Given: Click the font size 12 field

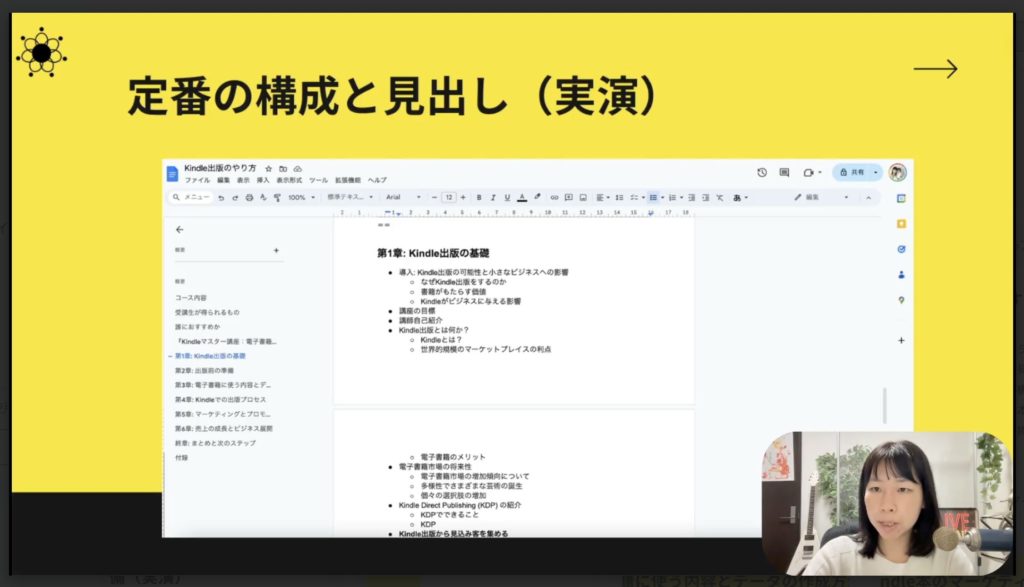Looking at the screenshot, I should tap(449, 198).
